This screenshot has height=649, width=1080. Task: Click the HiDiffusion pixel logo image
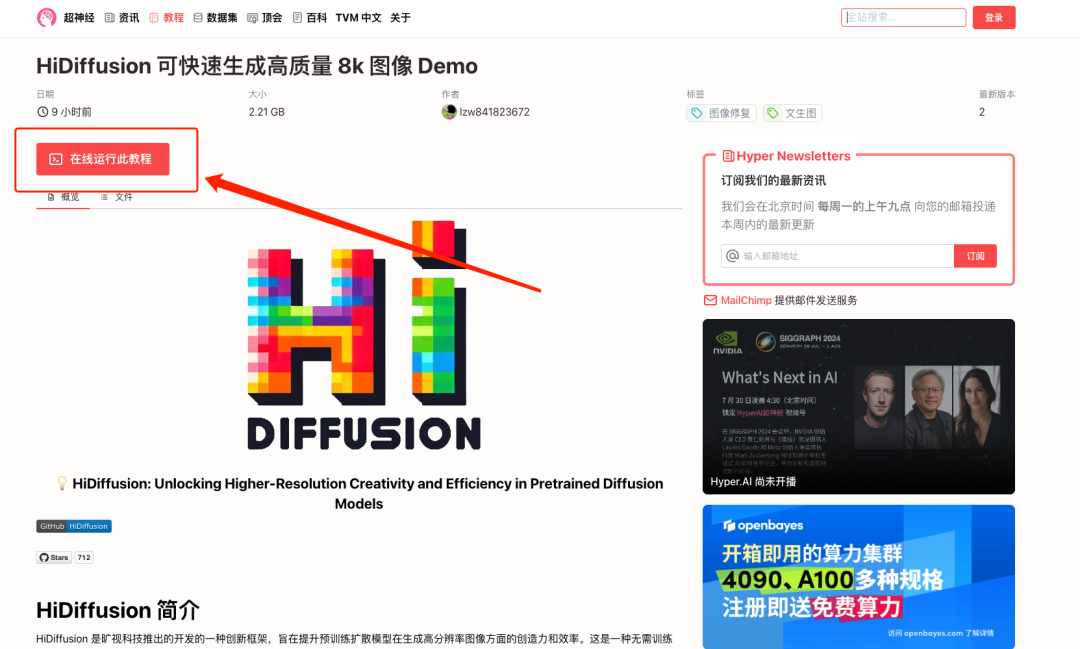click(364, 336)
